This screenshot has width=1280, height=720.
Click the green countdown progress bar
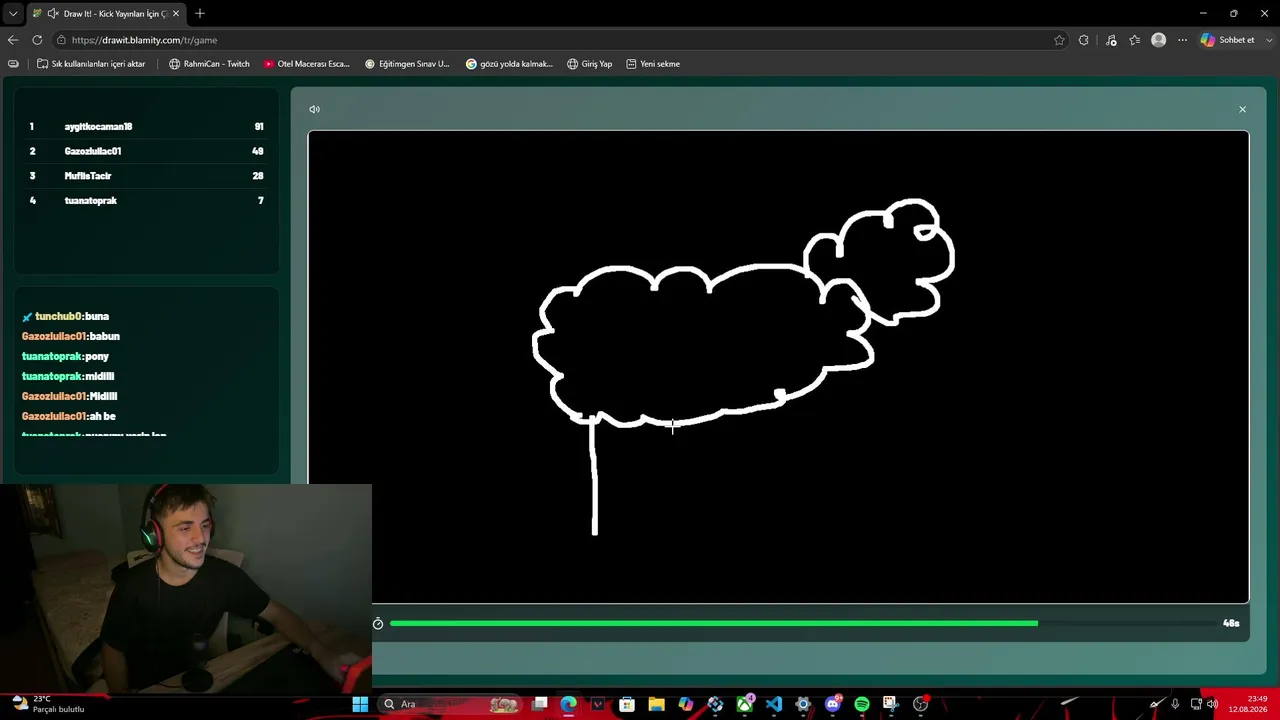tap(714, 623)
